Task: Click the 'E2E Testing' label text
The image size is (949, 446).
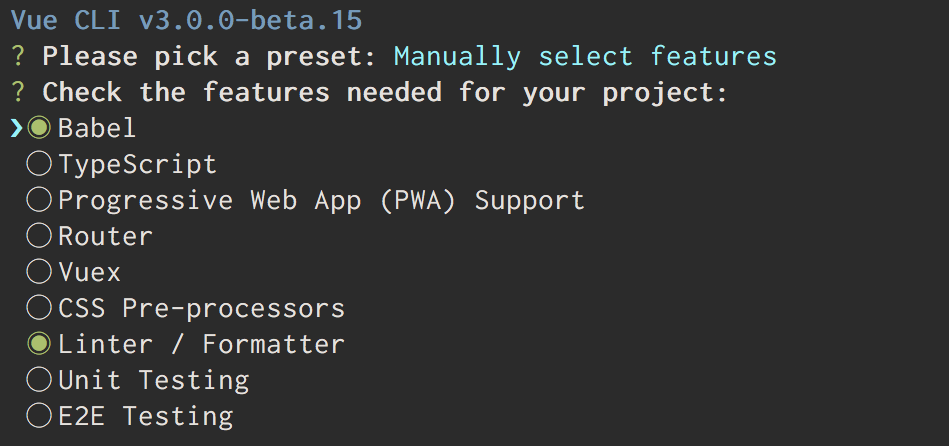Action: click(x=146, y=416)
